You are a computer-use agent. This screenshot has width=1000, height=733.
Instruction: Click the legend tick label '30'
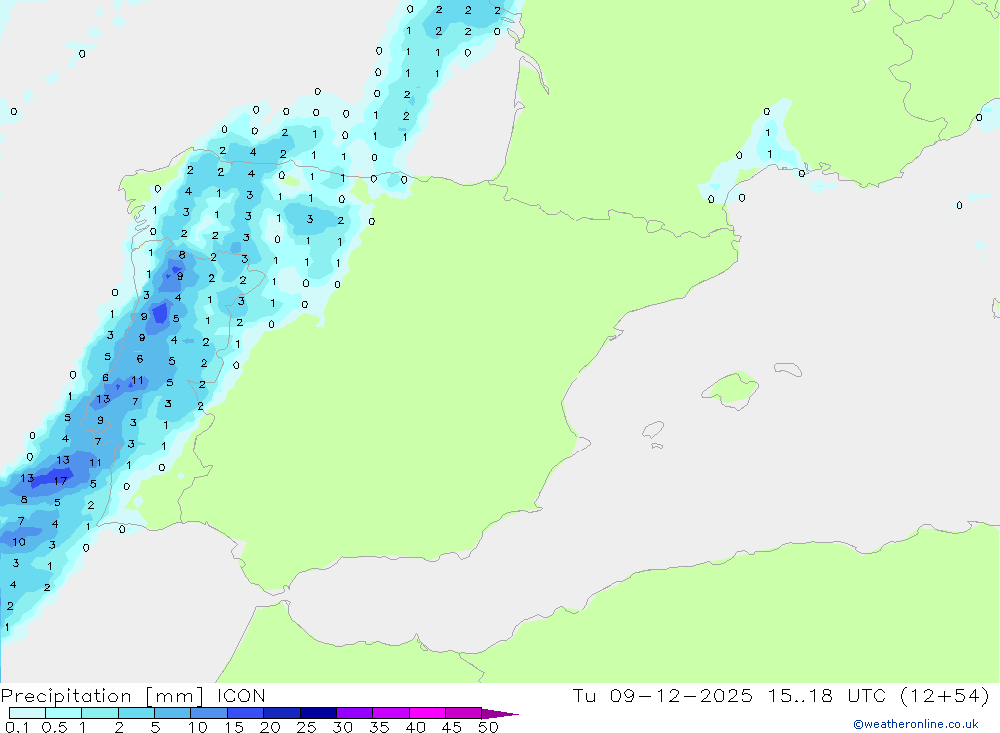pyautogui.click(x=343, y=727)
